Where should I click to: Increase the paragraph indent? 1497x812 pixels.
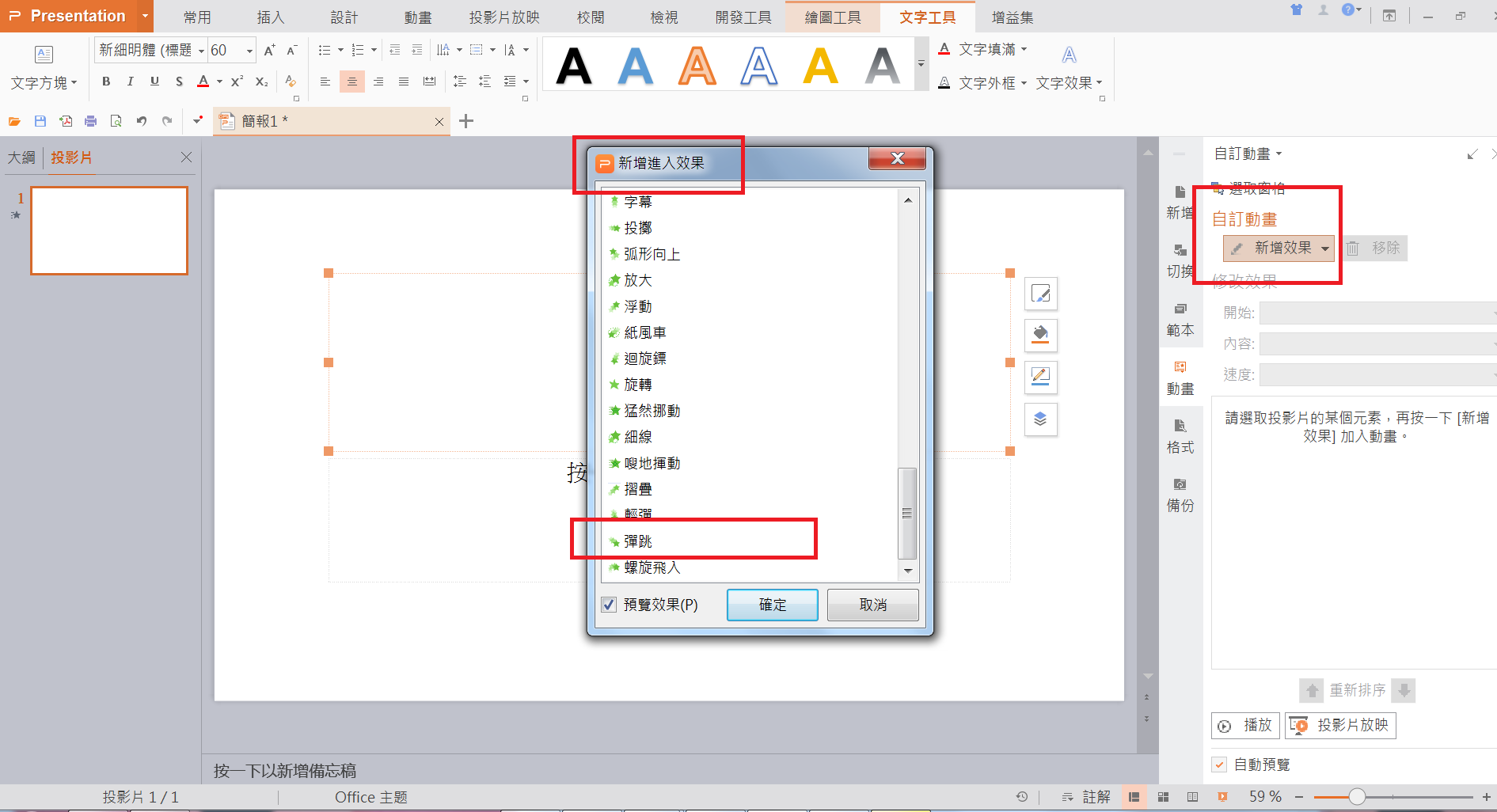tap(417, 50)
